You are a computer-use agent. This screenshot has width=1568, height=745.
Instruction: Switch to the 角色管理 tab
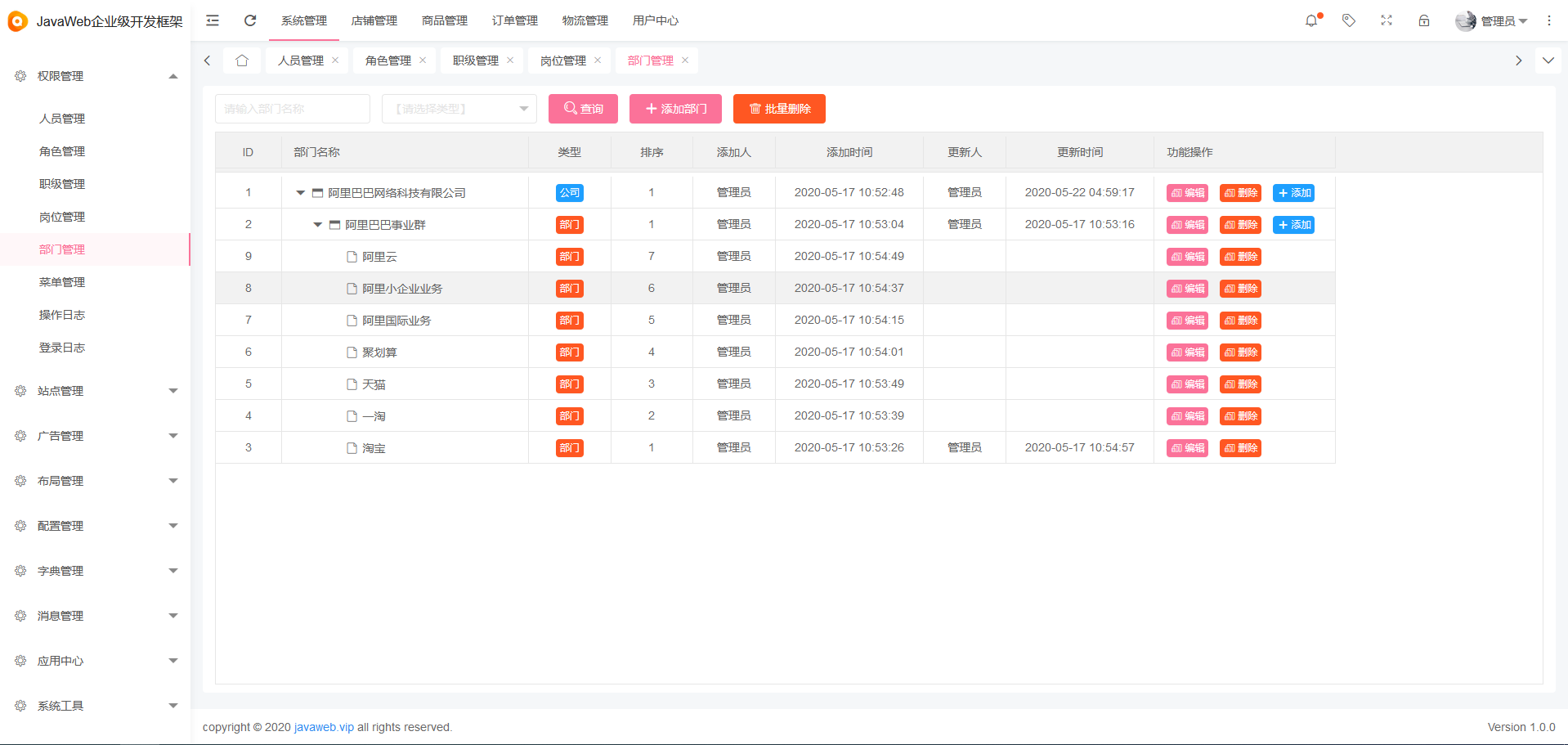click(x=391, y=60)
